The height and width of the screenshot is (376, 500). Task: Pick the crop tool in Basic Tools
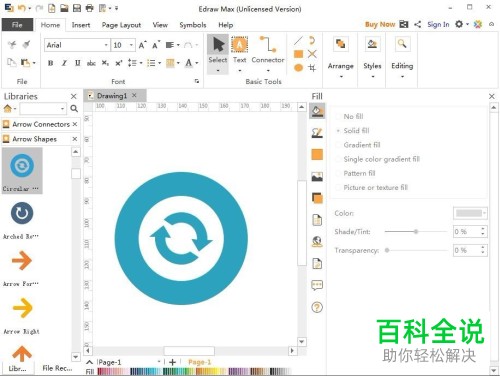tap(312, 68)
